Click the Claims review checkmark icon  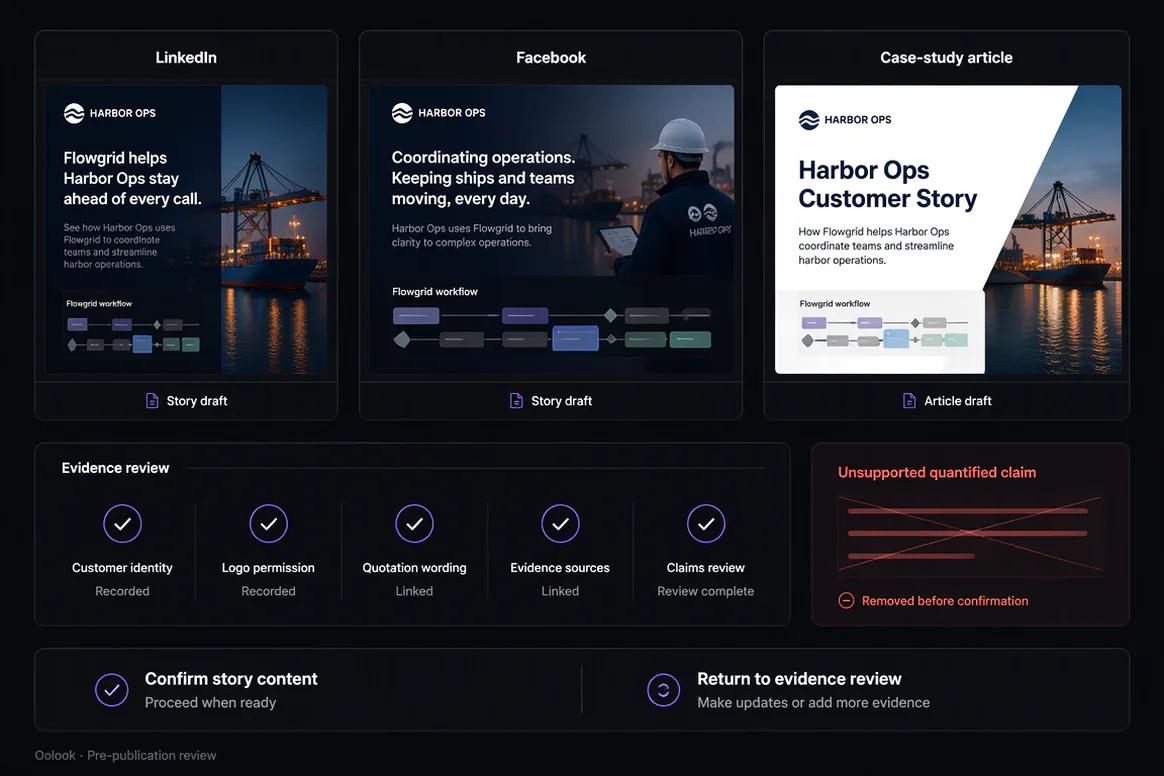coord(706,524)
